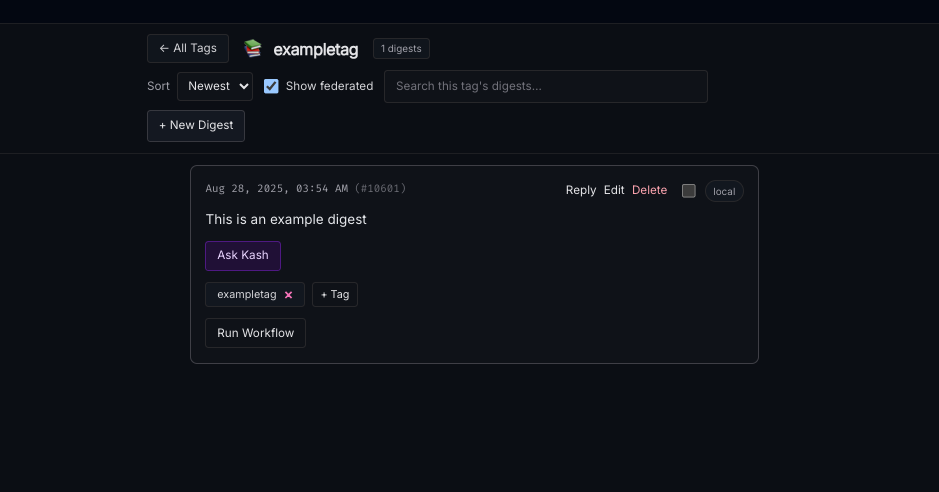Start Run Workflow for this digest

point(255,333)
